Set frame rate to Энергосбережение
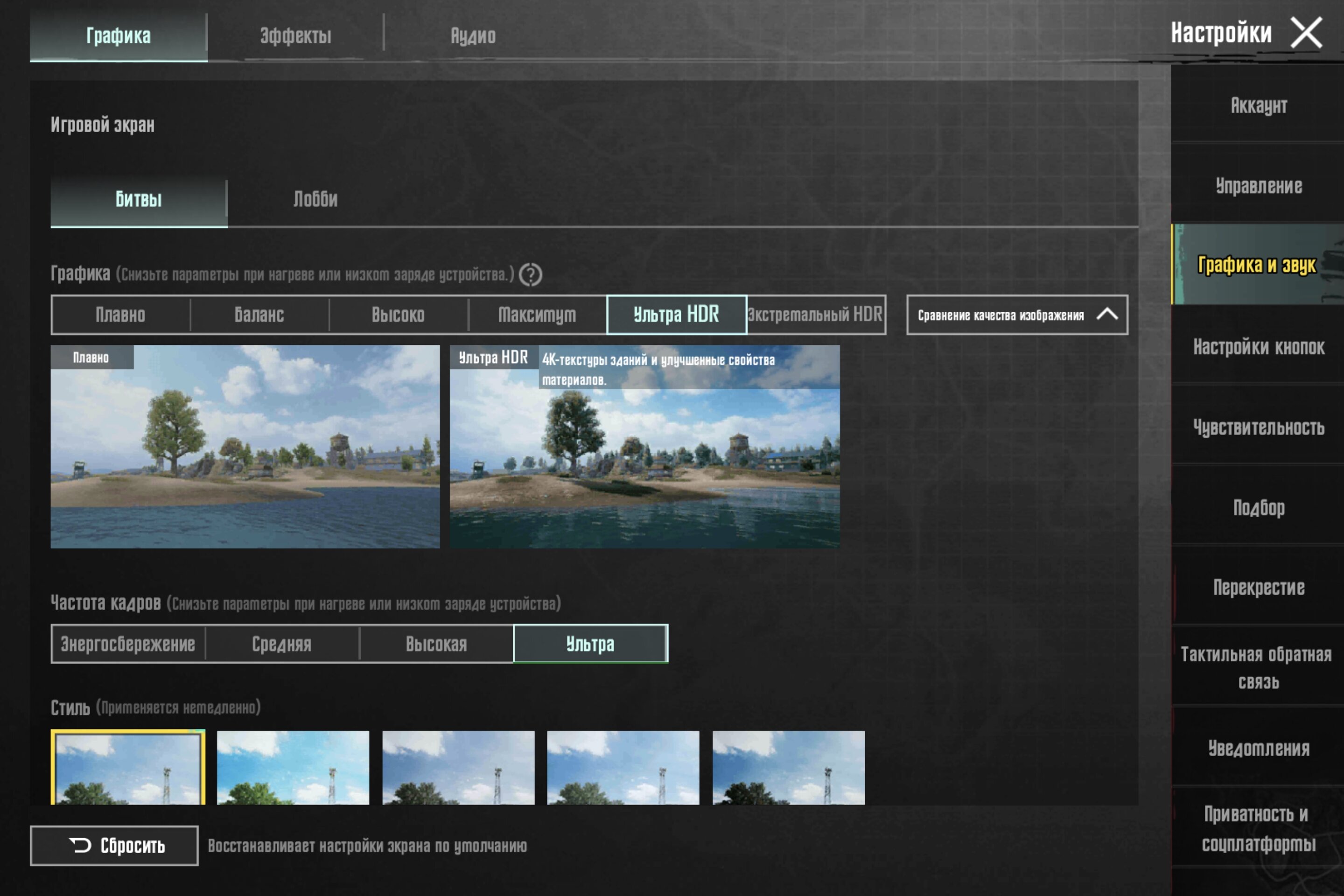The width and height of the screenshot is (1344, 896). 128,644
